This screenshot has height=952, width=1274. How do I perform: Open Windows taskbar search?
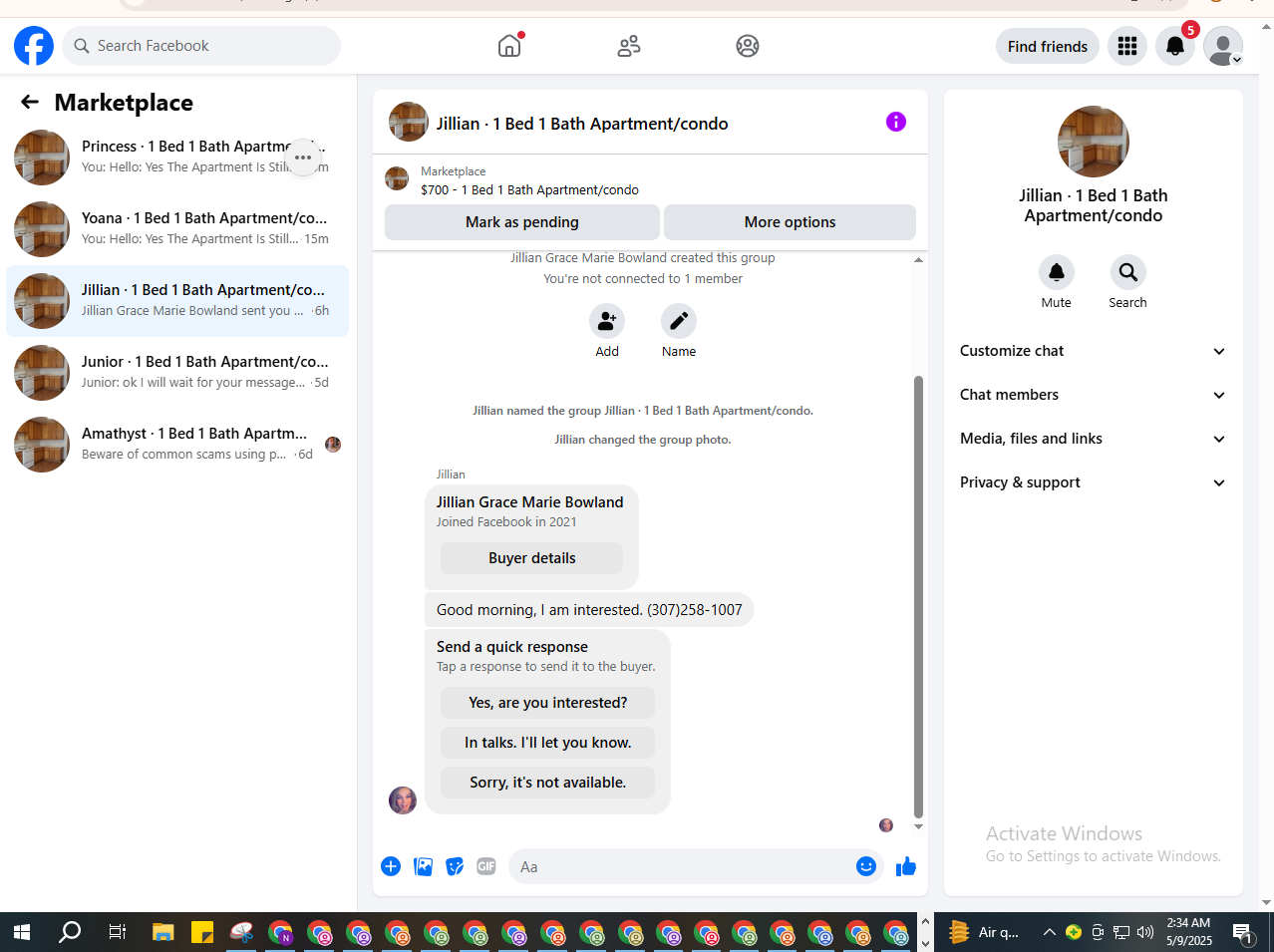pyautogui.click(x=70, y=932)
